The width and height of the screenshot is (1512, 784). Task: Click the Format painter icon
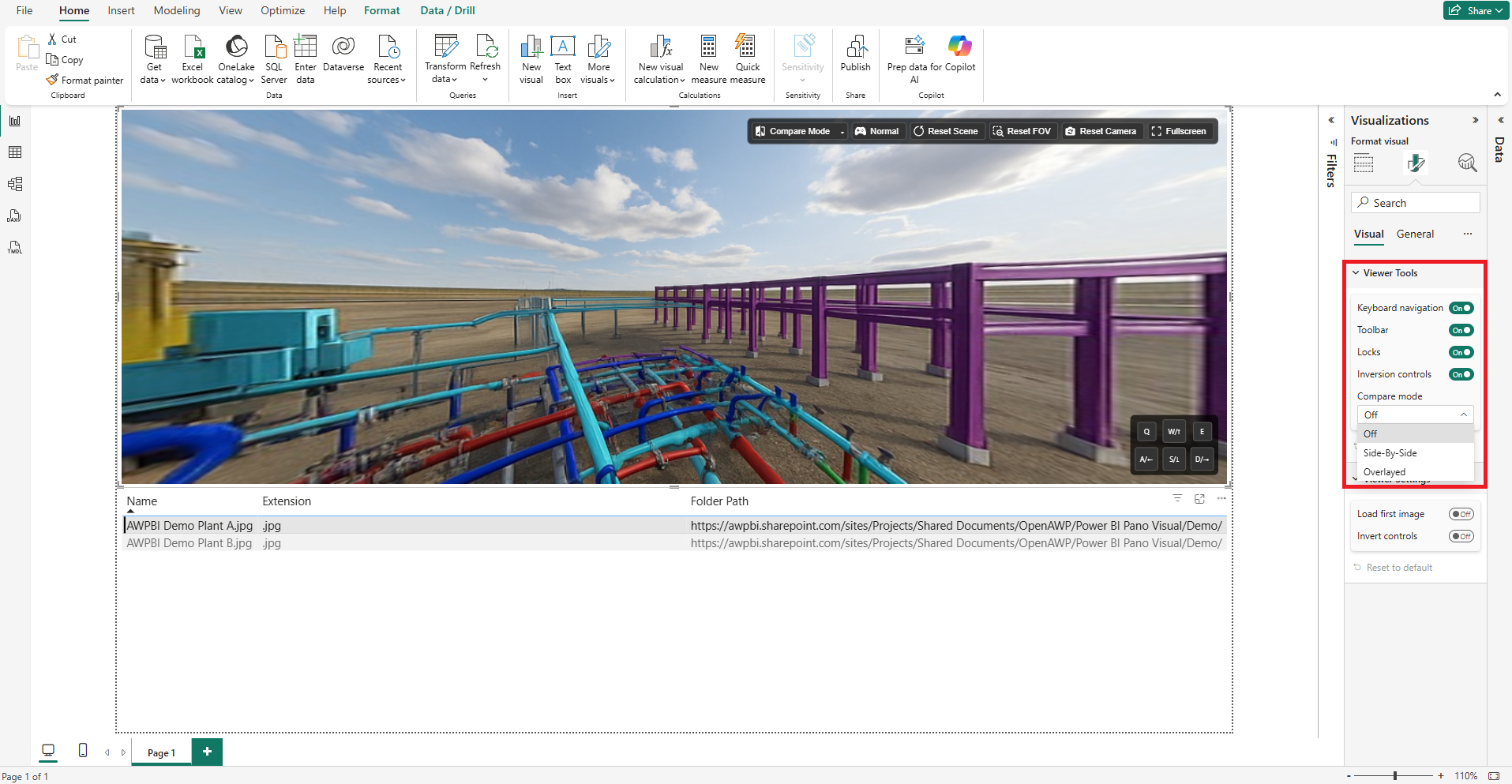click(x=52, y=80)
